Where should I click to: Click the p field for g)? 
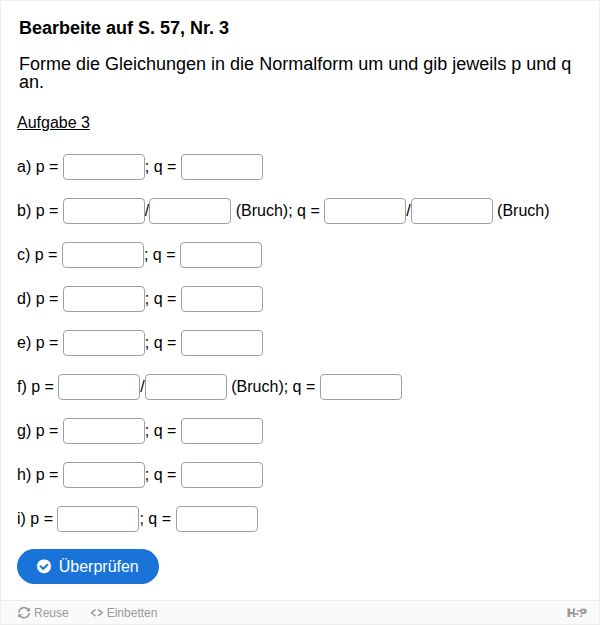pos(104,431)
